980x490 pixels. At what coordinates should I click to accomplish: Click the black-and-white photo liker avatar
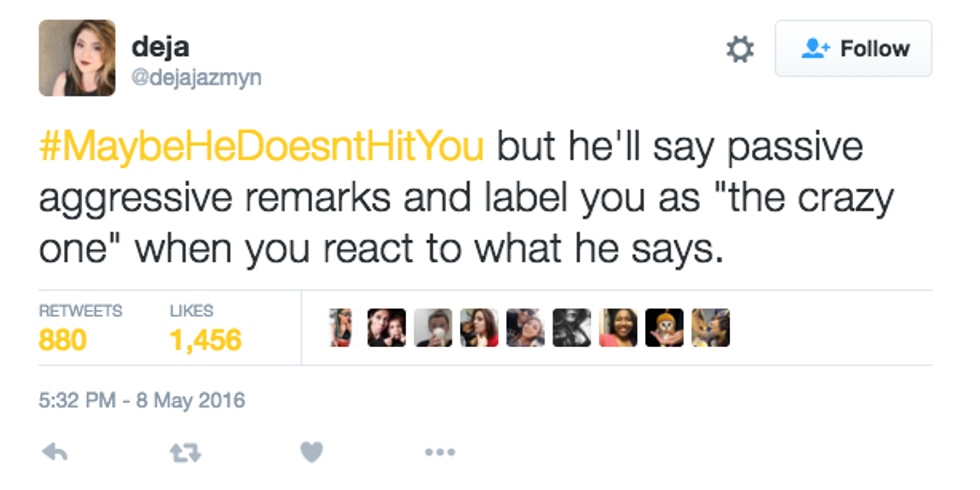point(571,327)
